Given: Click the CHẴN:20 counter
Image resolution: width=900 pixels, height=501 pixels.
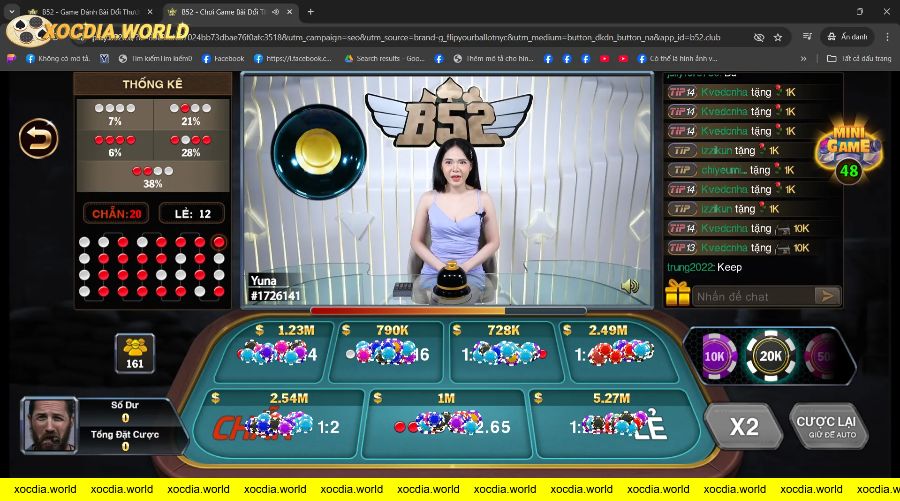Looking at the screenshot, I should point(117,213).
